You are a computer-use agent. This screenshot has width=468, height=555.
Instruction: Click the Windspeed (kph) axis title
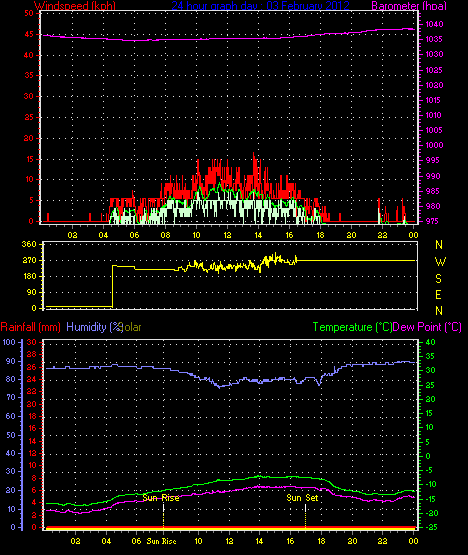point(75,6)
